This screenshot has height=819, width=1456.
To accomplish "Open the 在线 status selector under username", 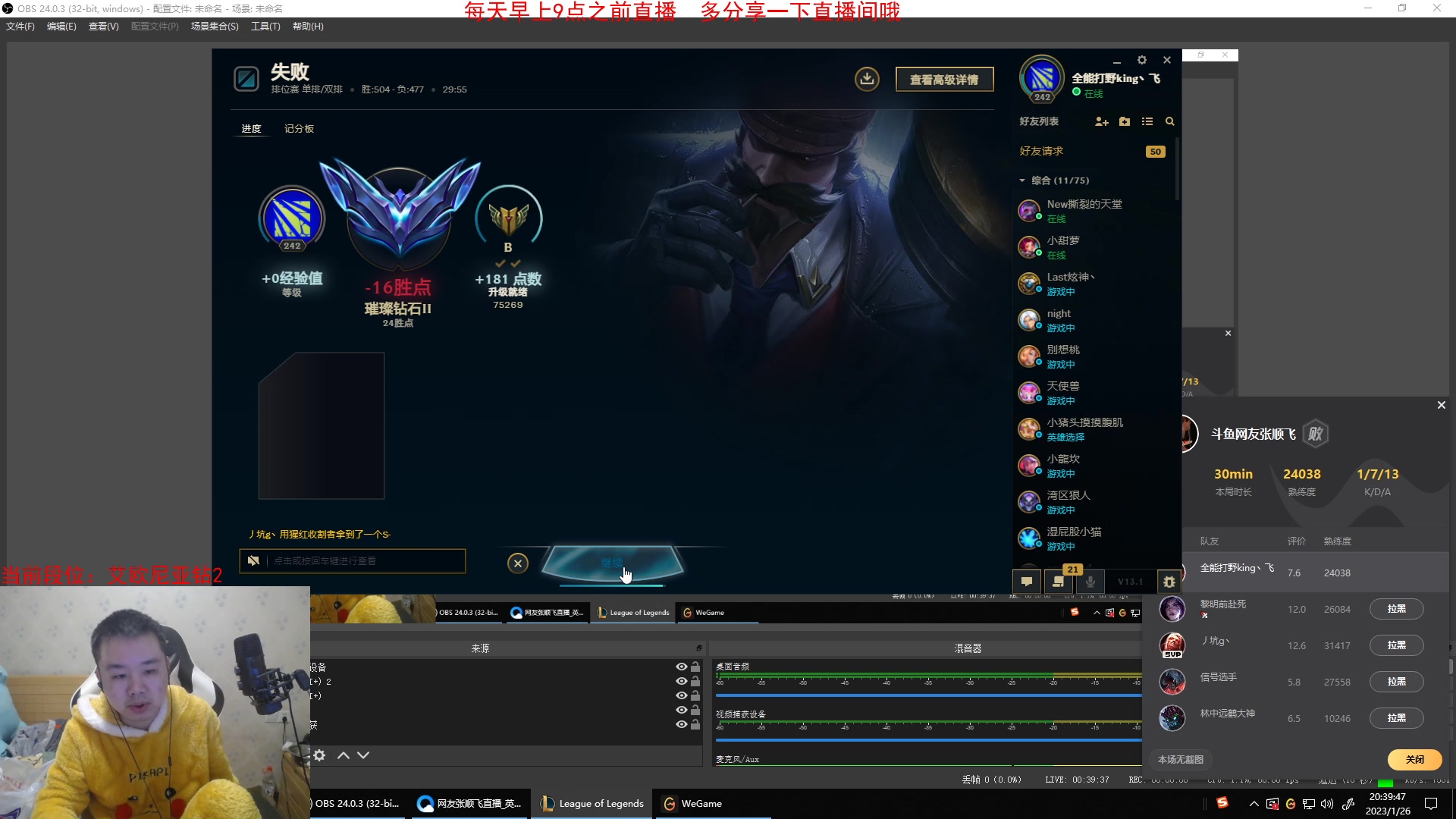I will coord(1087,93).
